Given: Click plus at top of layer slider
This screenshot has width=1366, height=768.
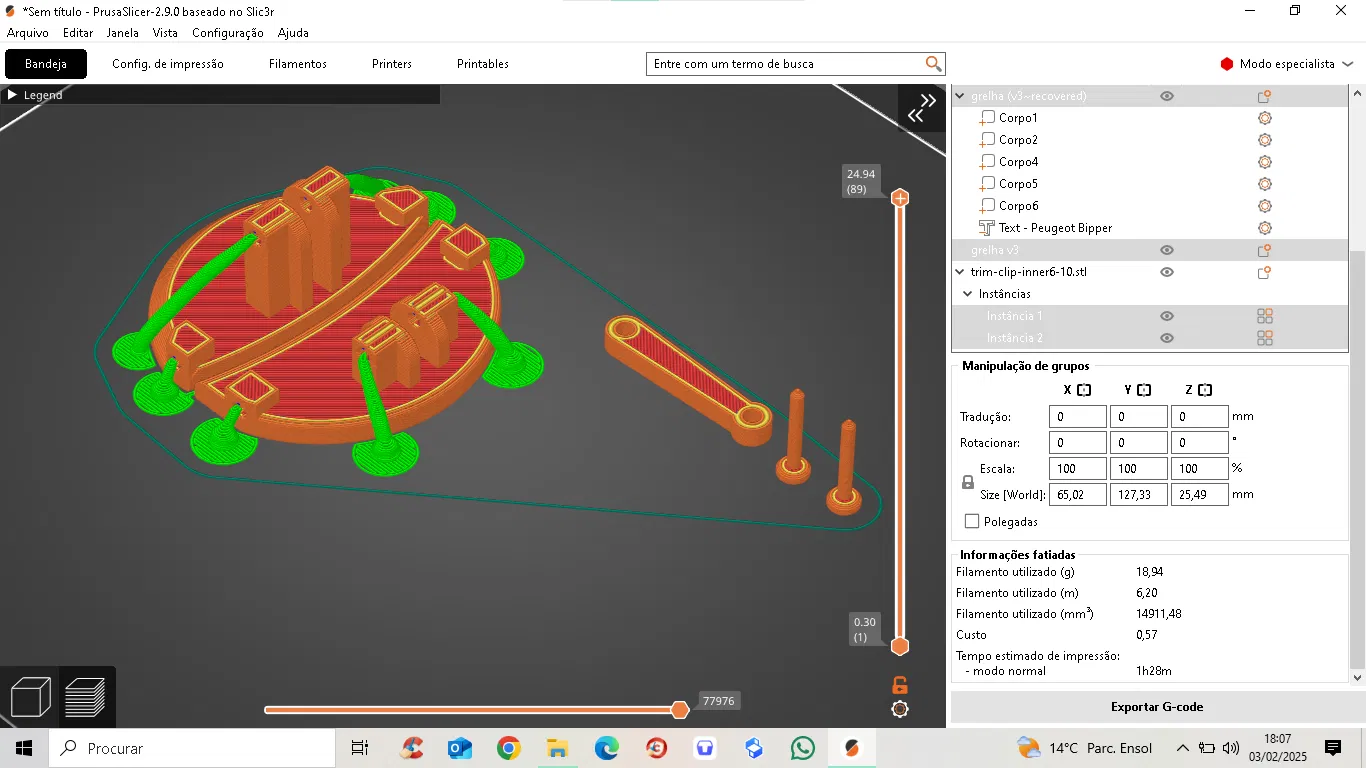Looking at the screenshot, I should click(x=900, y=198).
